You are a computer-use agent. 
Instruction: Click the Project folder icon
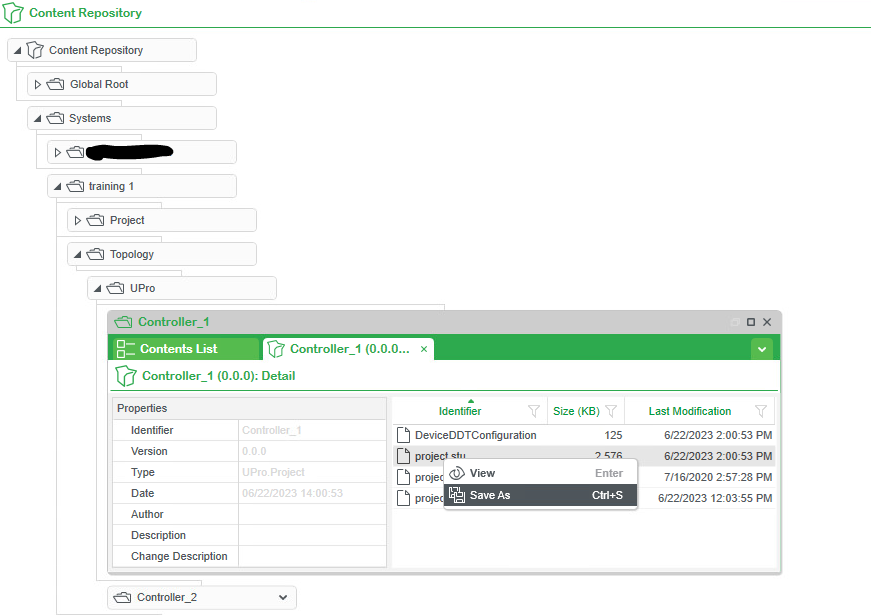pos(95,220)
